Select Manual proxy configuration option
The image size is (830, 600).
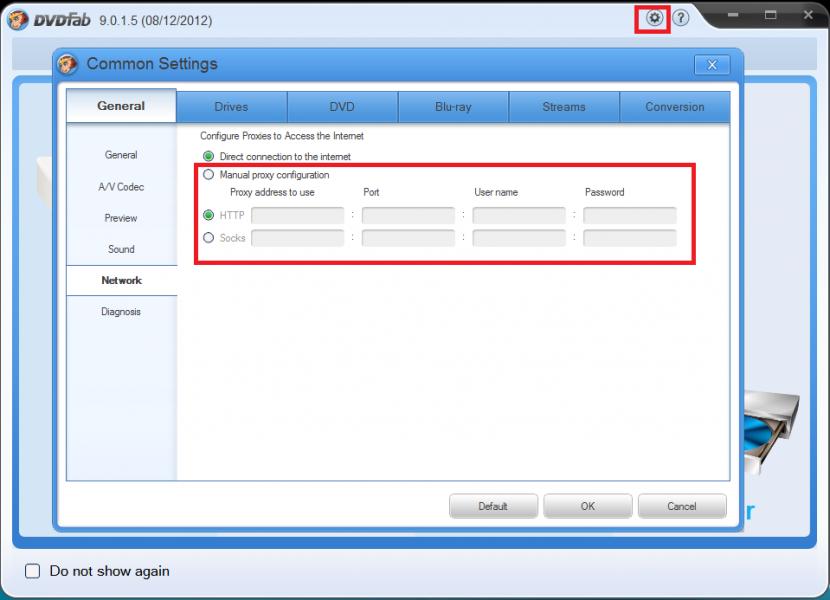tap(209, 174)
